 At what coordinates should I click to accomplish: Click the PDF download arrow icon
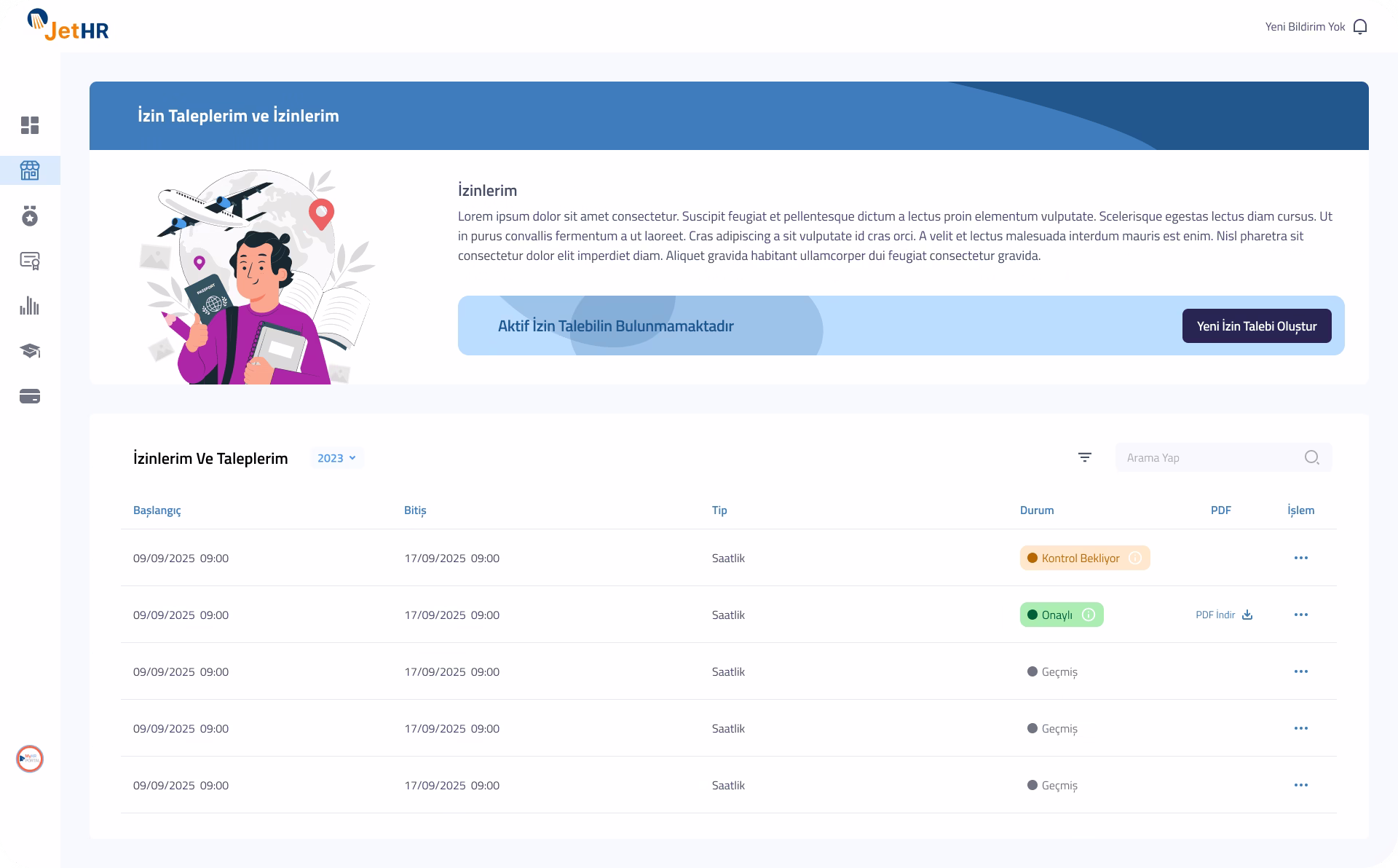click(x=1247, y=615)
